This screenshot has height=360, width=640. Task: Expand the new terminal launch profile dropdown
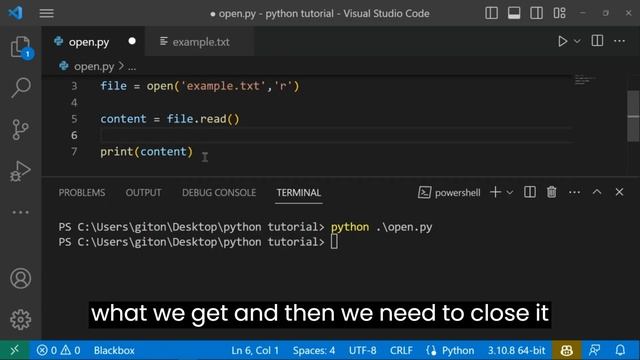click(x=510, y=192)
